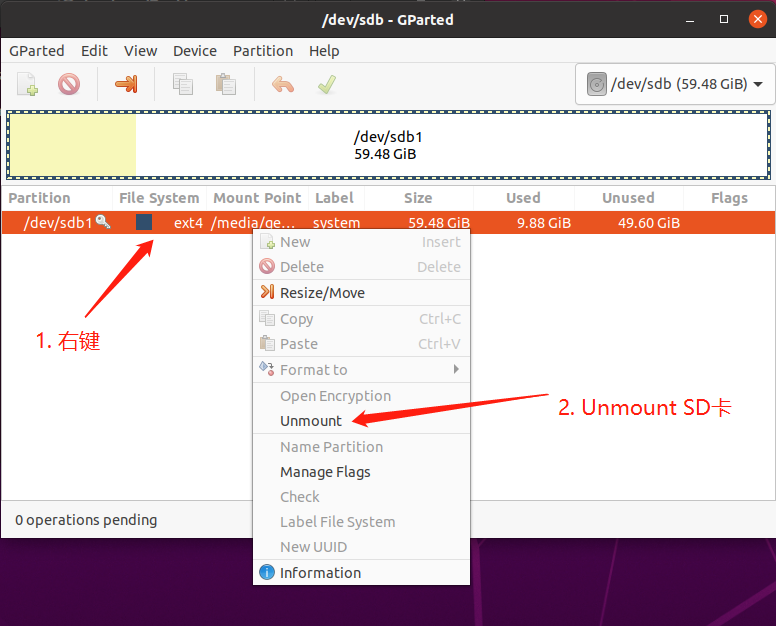Click the Delete partition toolbar icon
The height and width of the screenshot is (626, 776).
(x=69, y=84)
